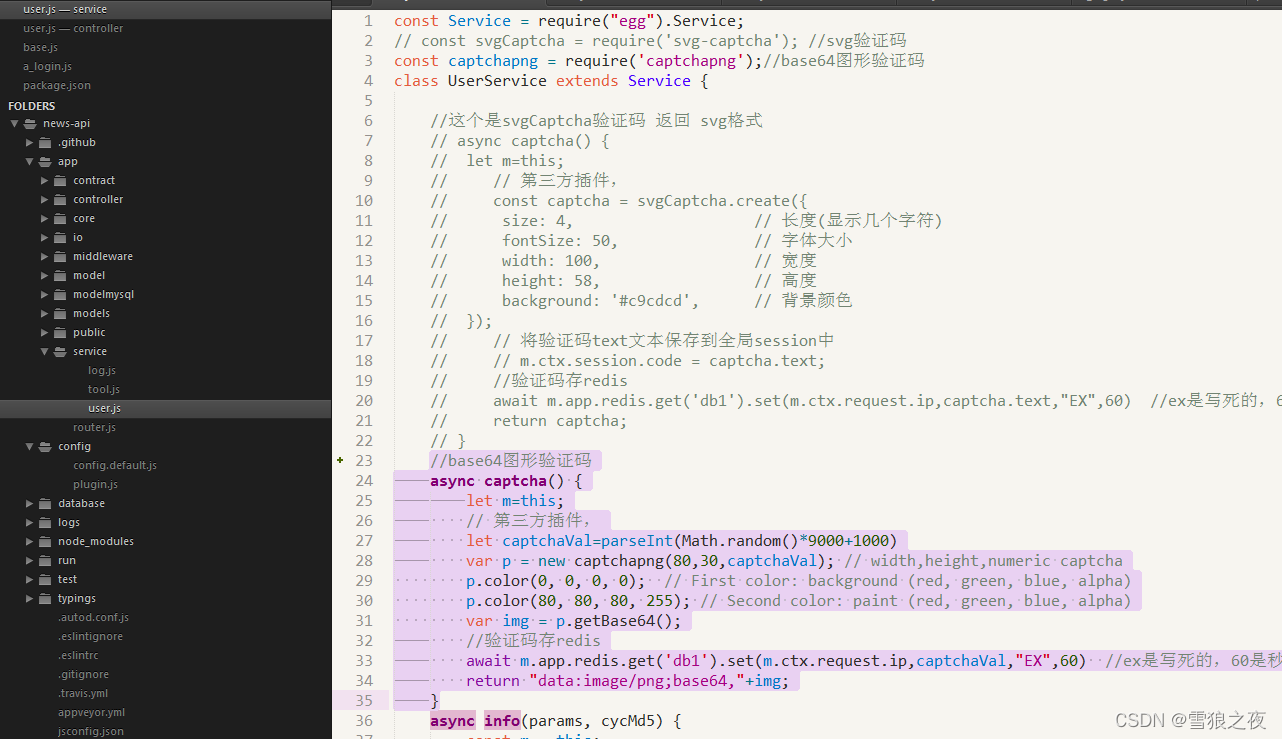Viewport: 1282px width, 739px height.
Task: Select the config.default.js file
Action: (114, 465)
